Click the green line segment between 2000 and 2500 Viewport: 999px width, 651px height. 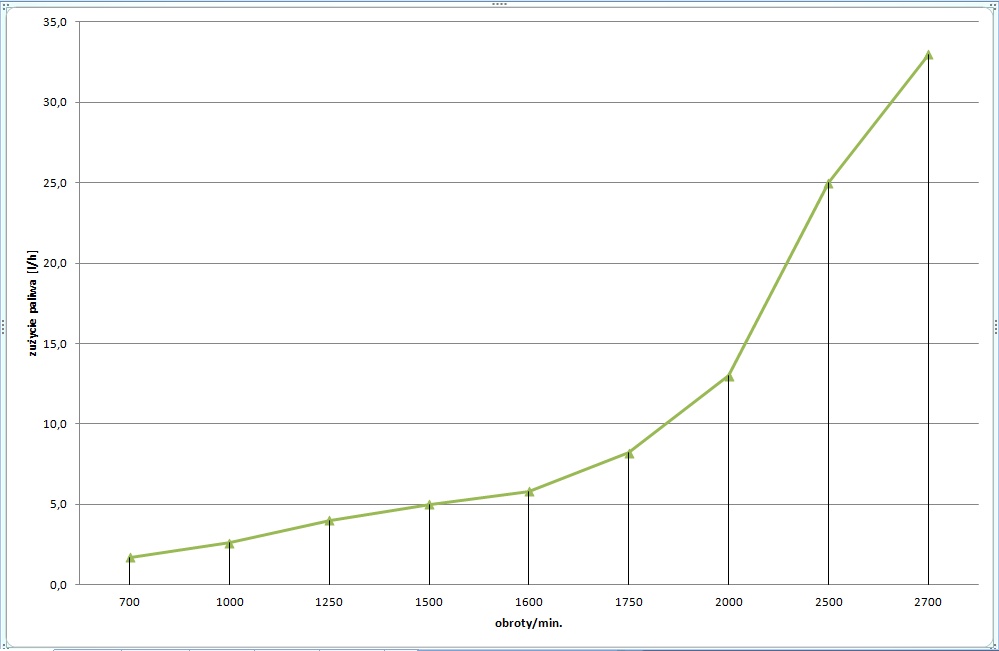[x=779, y=280]
